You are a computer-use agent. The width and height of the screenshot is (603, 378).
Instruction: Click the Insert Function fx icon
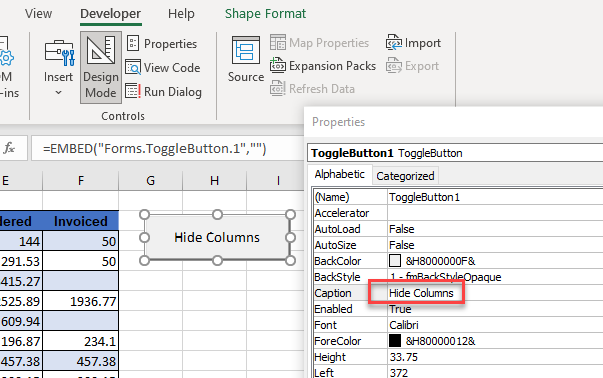tap(9, 148)
